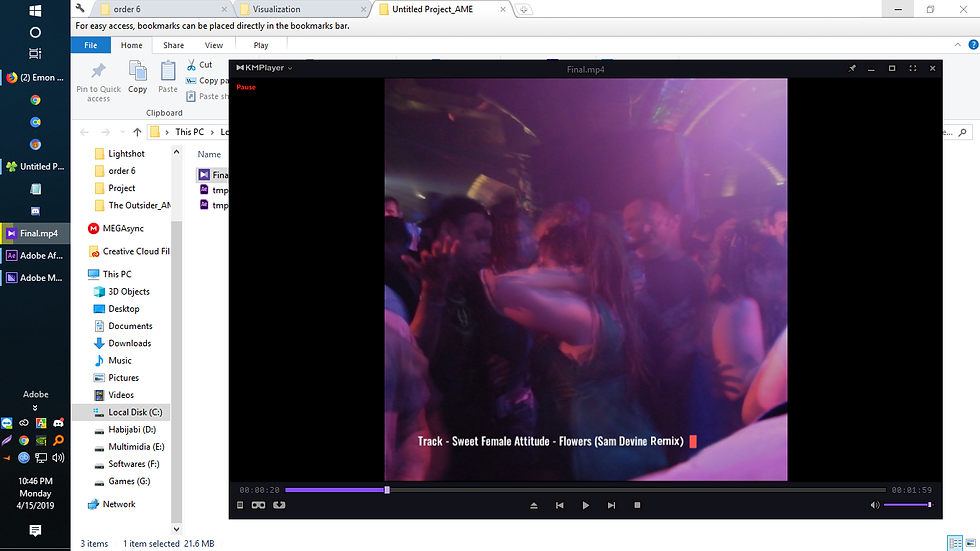
Task: Switch to details view icon in status bar
Action: pos(955,543)
